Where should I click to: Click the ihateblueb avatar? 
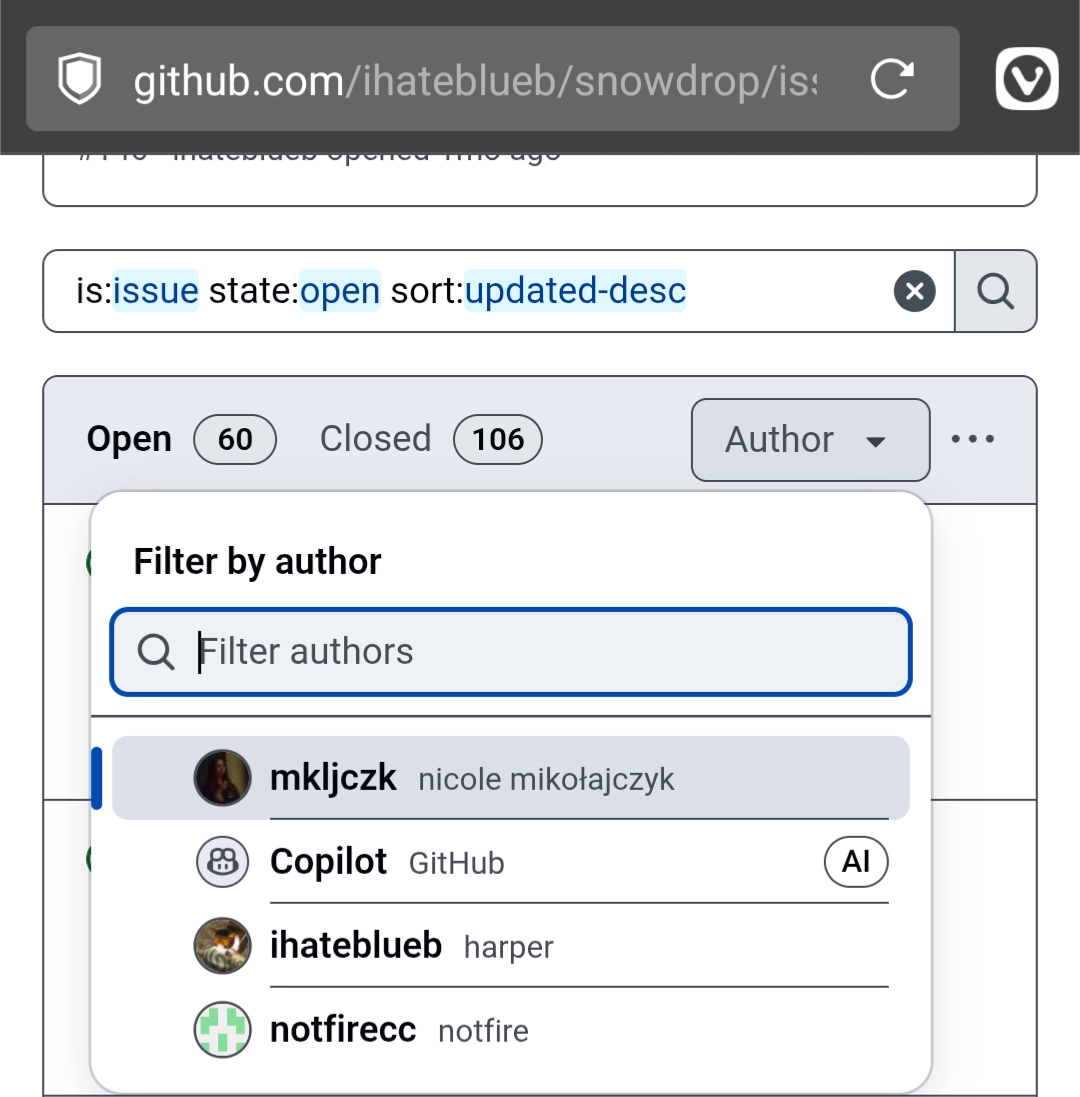(x=222, y=946)
